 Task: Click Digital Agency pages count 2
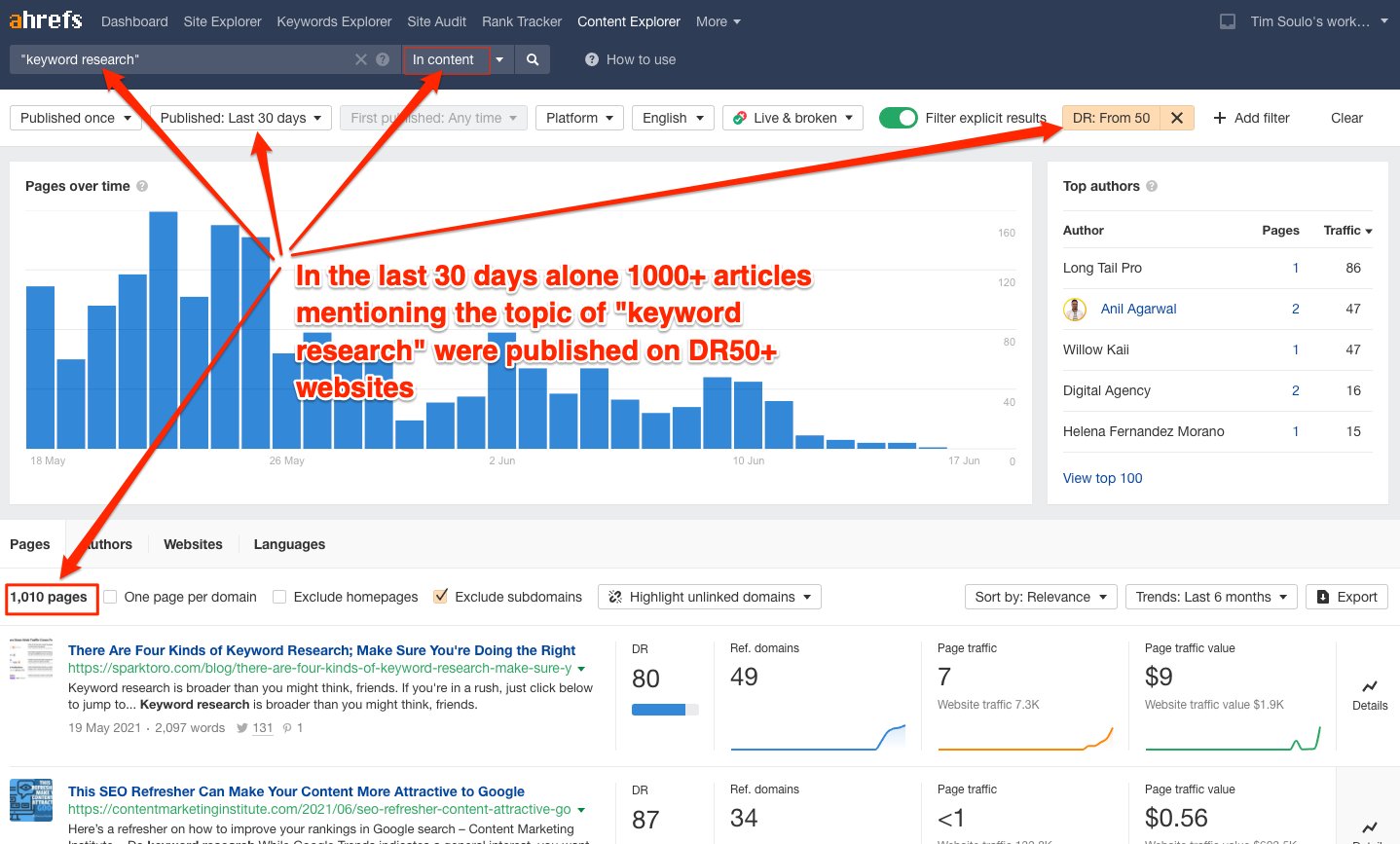click(x=1295, y=390)
